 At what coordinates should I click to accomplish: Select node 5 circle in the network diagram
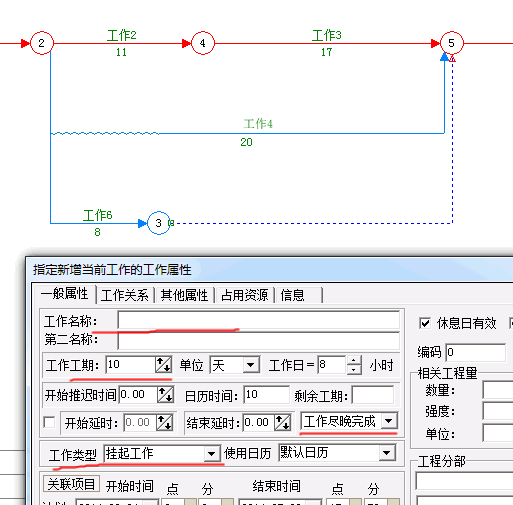(x=452, y=43)
